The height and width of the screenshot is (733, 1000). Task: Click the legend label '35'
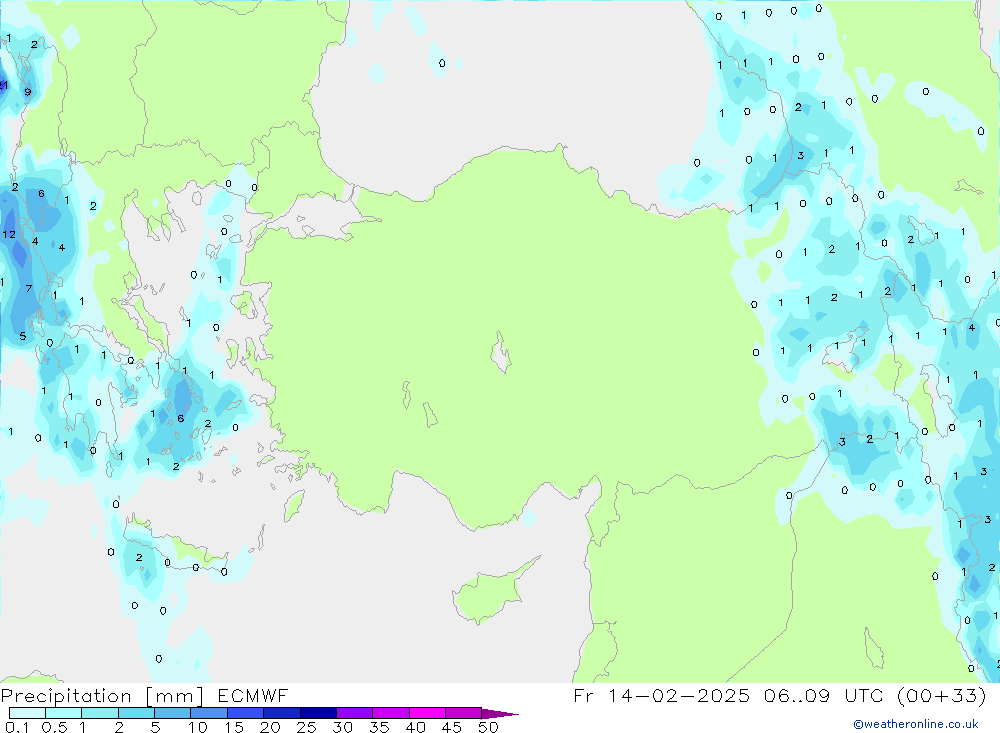379,727
